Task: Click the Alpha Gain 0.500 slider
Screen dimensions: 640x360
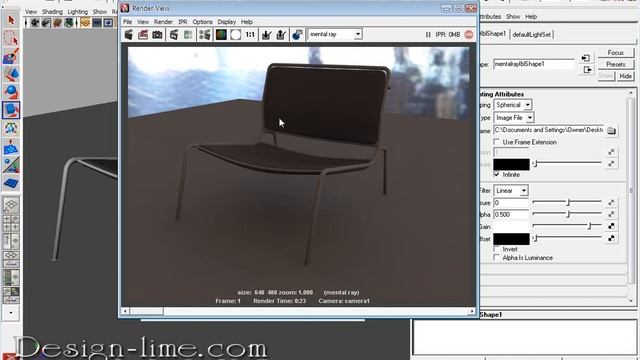Action: click(567, 214)
